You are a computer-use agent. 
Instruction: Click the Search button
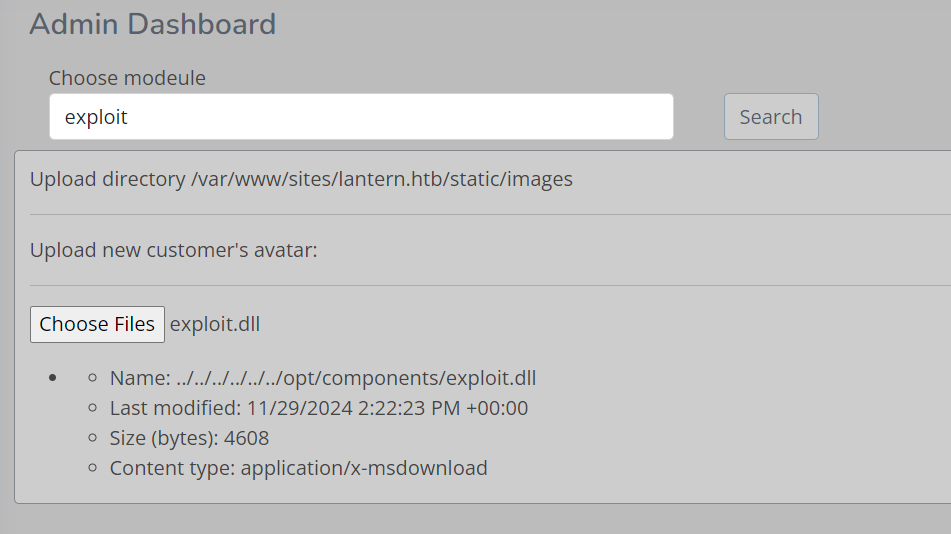(770, 117)
